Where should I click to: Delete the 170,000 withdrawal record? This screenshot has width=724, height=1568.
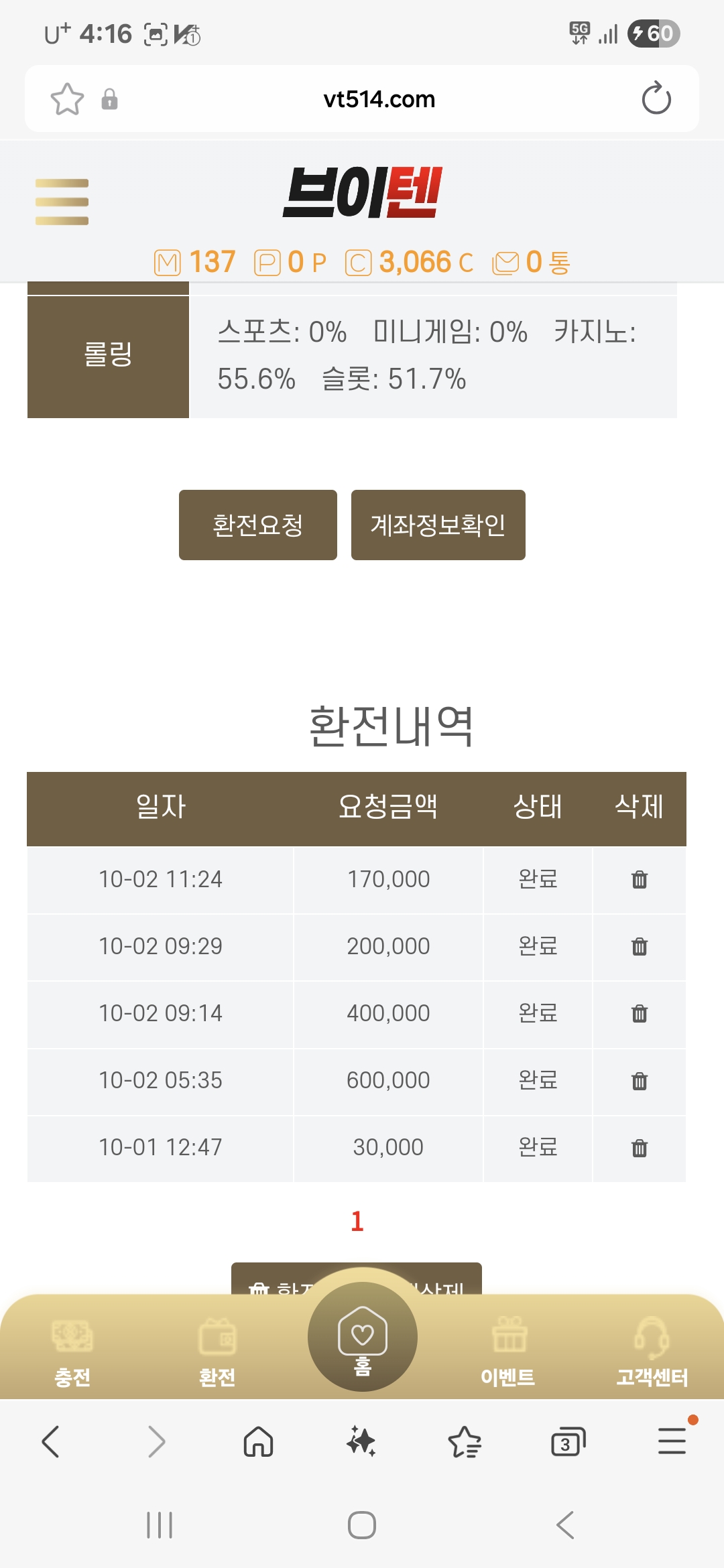pos(640,879)
